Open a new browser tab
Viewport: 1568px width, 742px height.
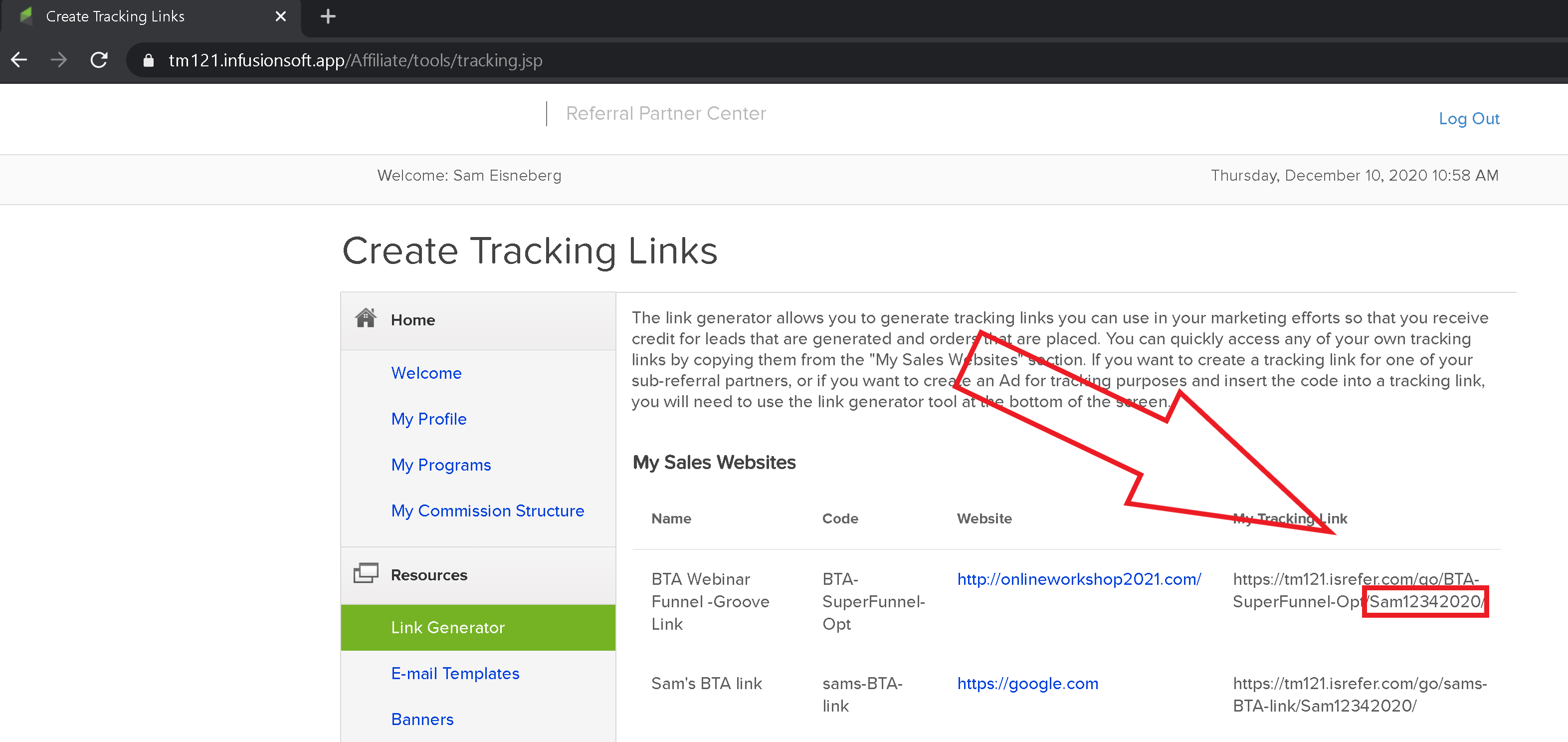pos(328,16)
